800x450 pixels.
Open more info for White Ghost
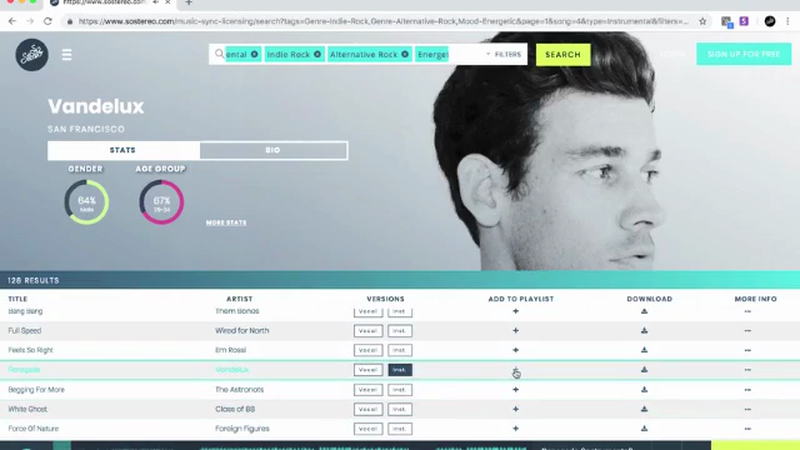[x=747, y=409]
